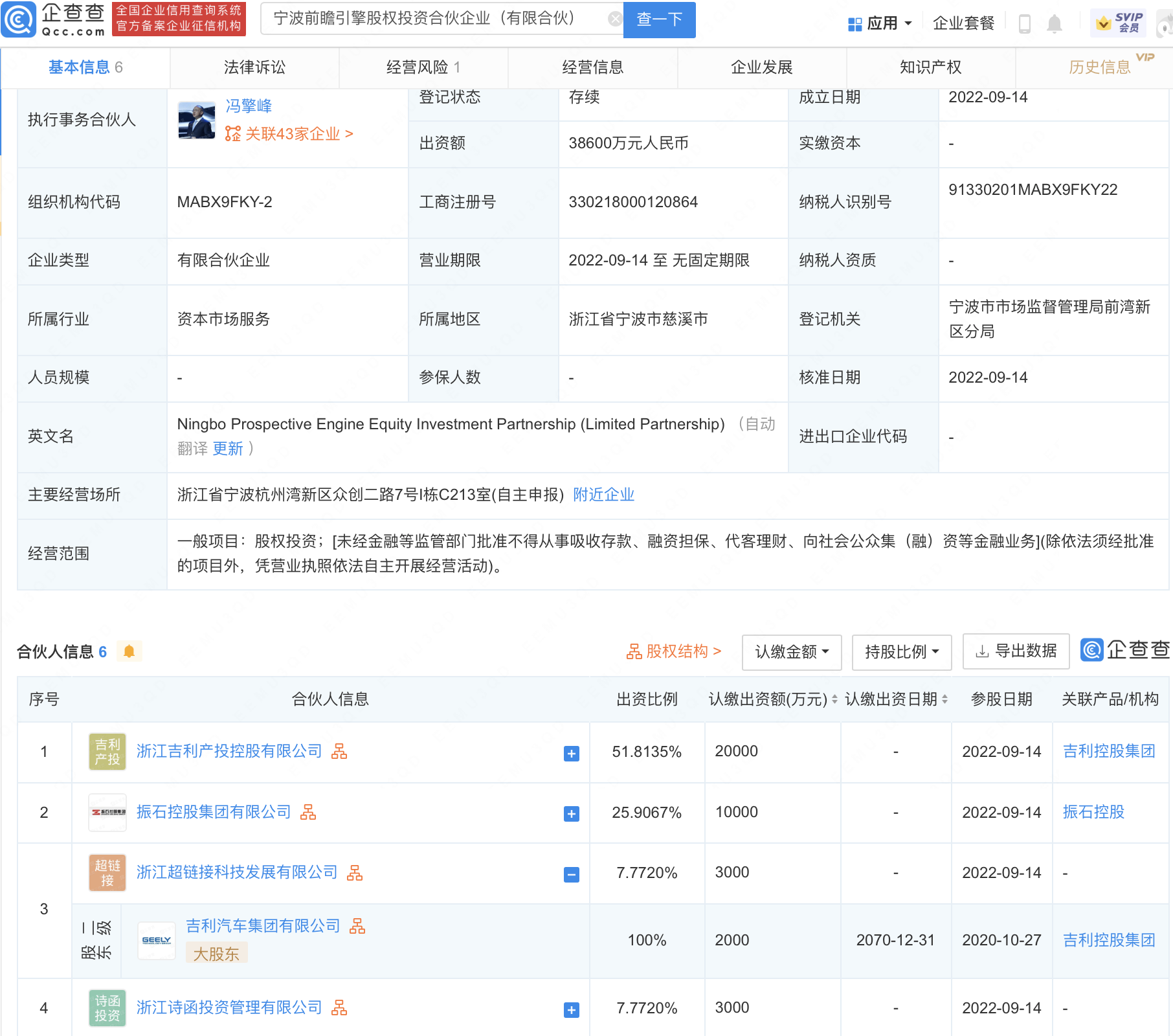The image size is (1173, 1036).
Task: Expand shareholders of 振石控股集团有限公司
Action: click(571, 814)
